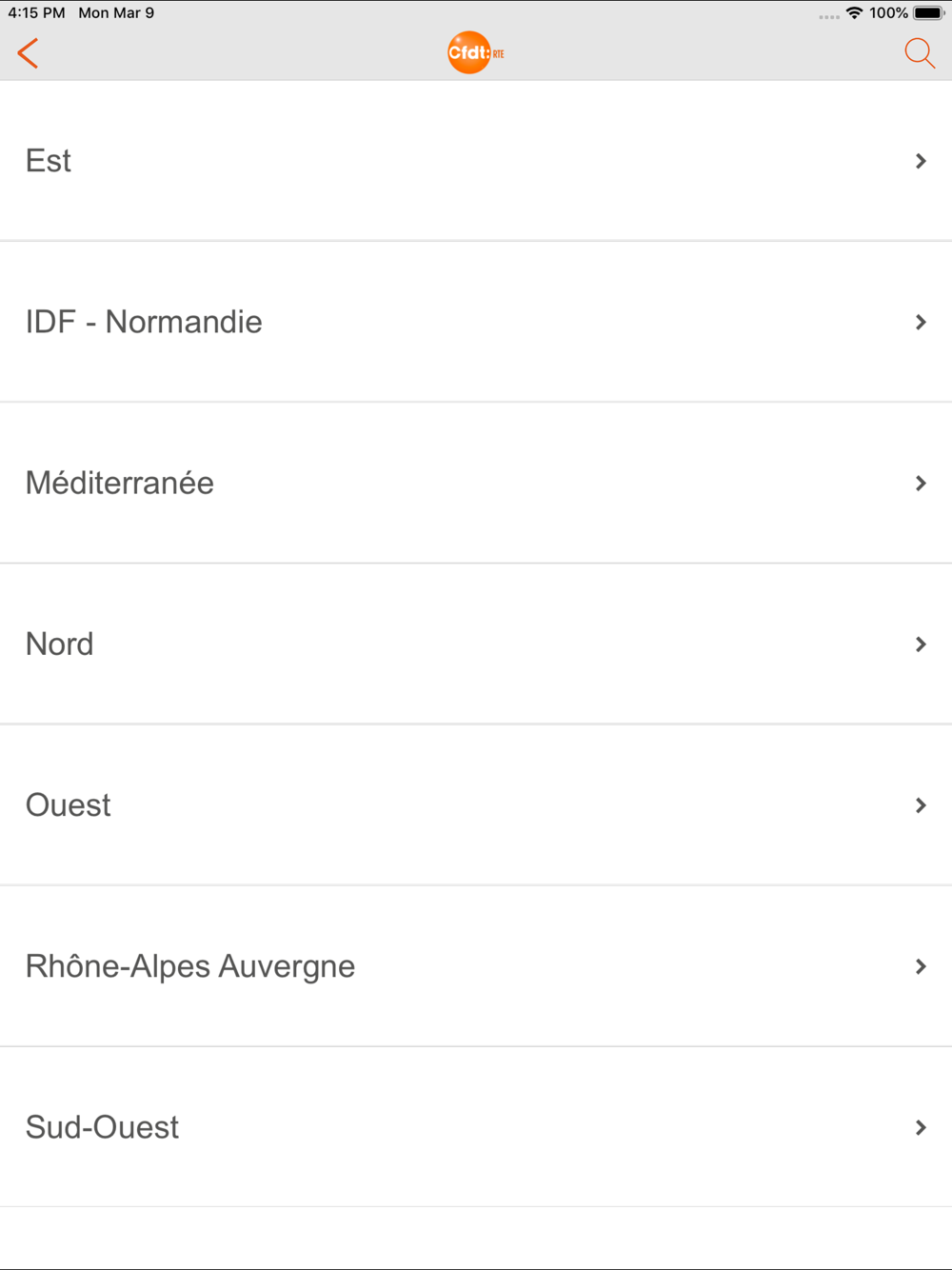Open search with magnifier icon
Viewport: 952px width, 1270px height.
(x=920, y=53)
